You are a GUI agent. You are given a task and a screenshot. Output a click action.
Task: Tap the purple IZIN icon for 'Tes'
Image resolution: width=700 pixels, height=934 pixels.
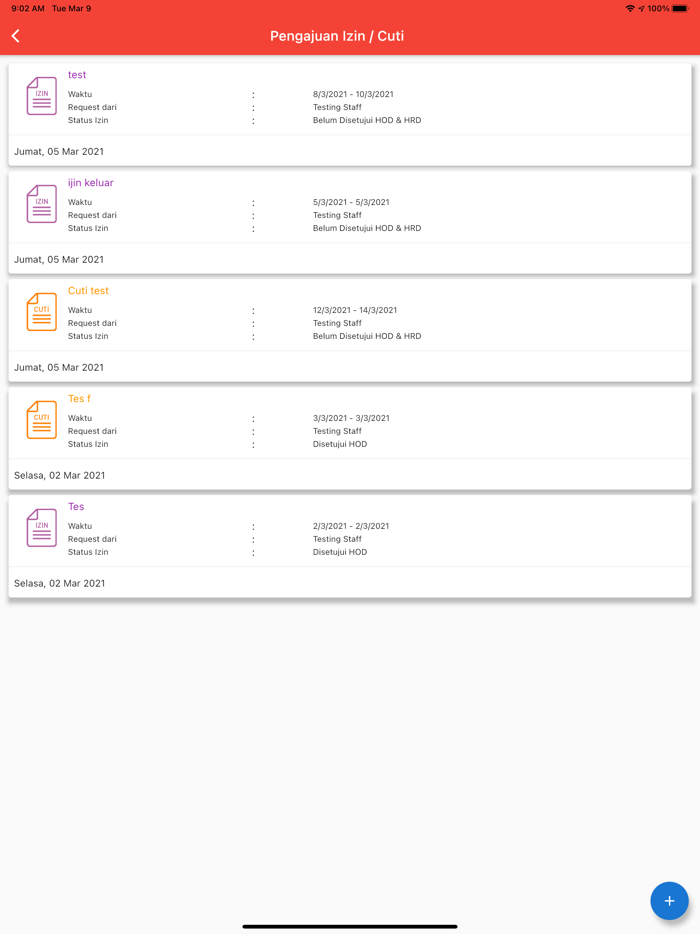41,528
